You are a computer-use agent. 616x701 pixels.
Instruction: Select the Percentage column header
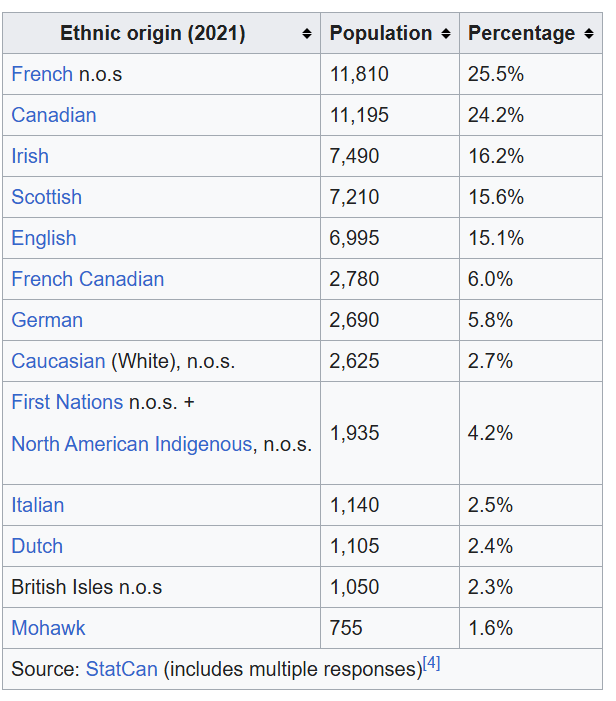531,34
